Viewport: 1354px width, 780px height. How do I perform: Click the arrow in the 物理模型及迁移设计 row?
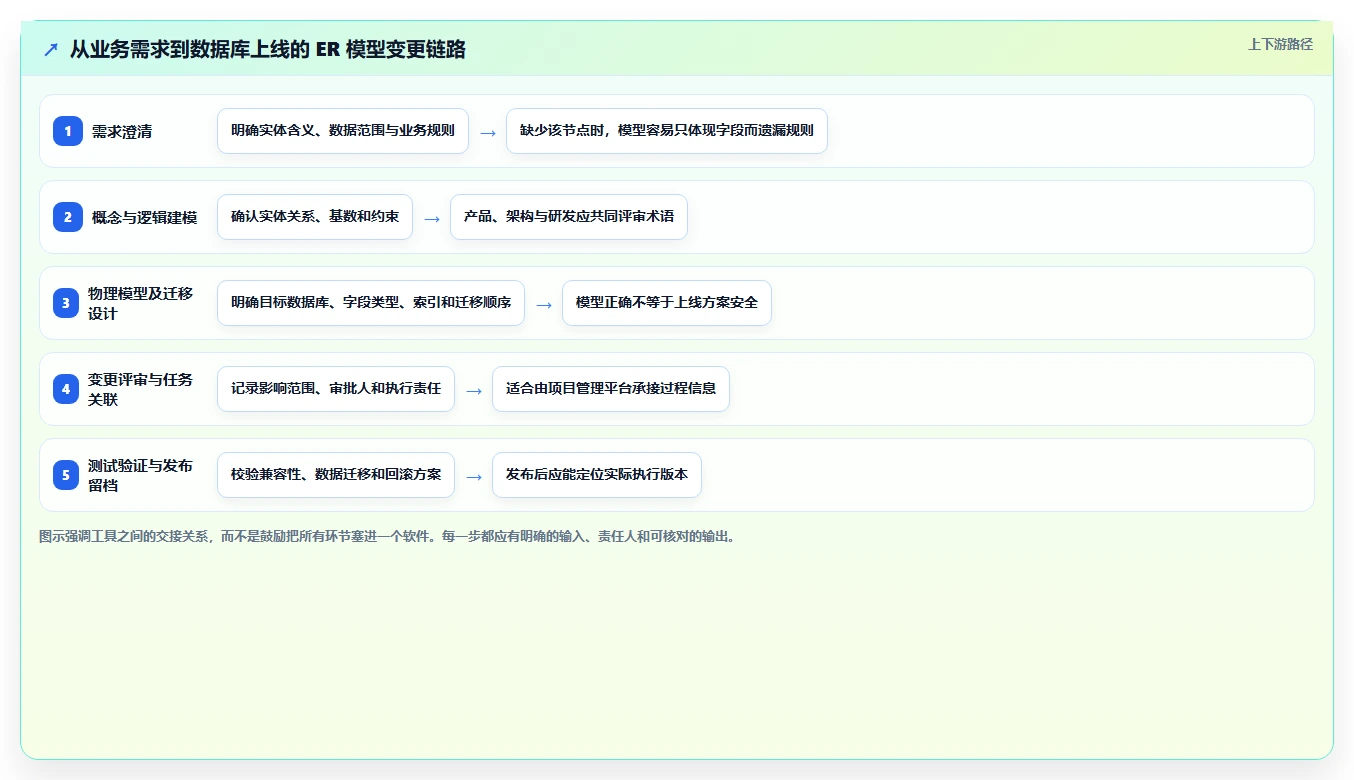[x=544, y=304]
